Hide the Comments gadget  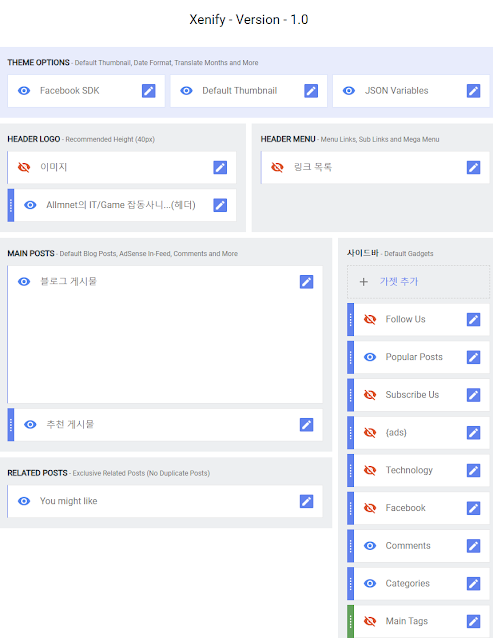[x=370, y=546]
